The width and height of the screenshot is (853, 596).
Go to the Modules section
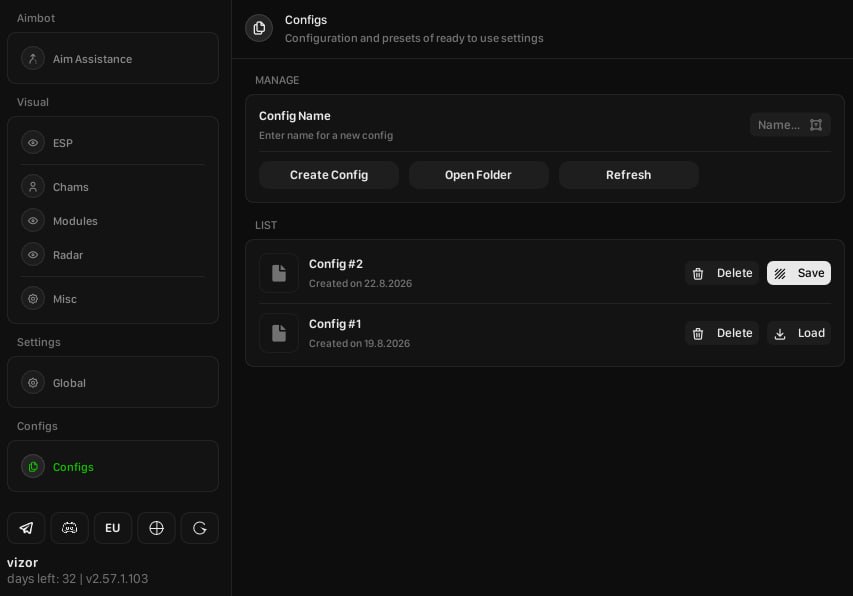[113, 221]
